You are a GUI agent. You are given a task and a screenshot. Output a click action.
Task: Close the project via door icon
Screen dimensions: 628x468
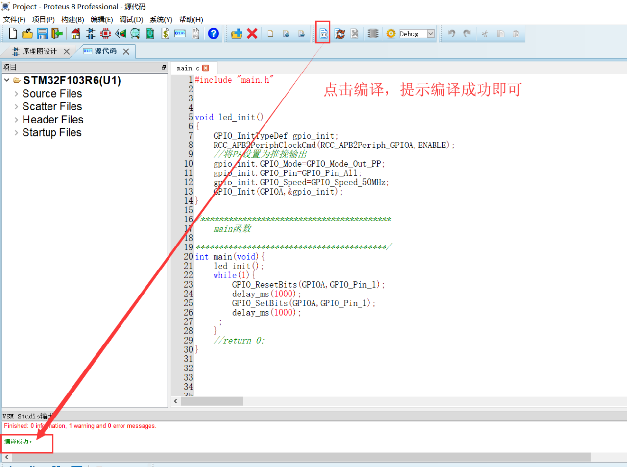click(x=57, y=34)
